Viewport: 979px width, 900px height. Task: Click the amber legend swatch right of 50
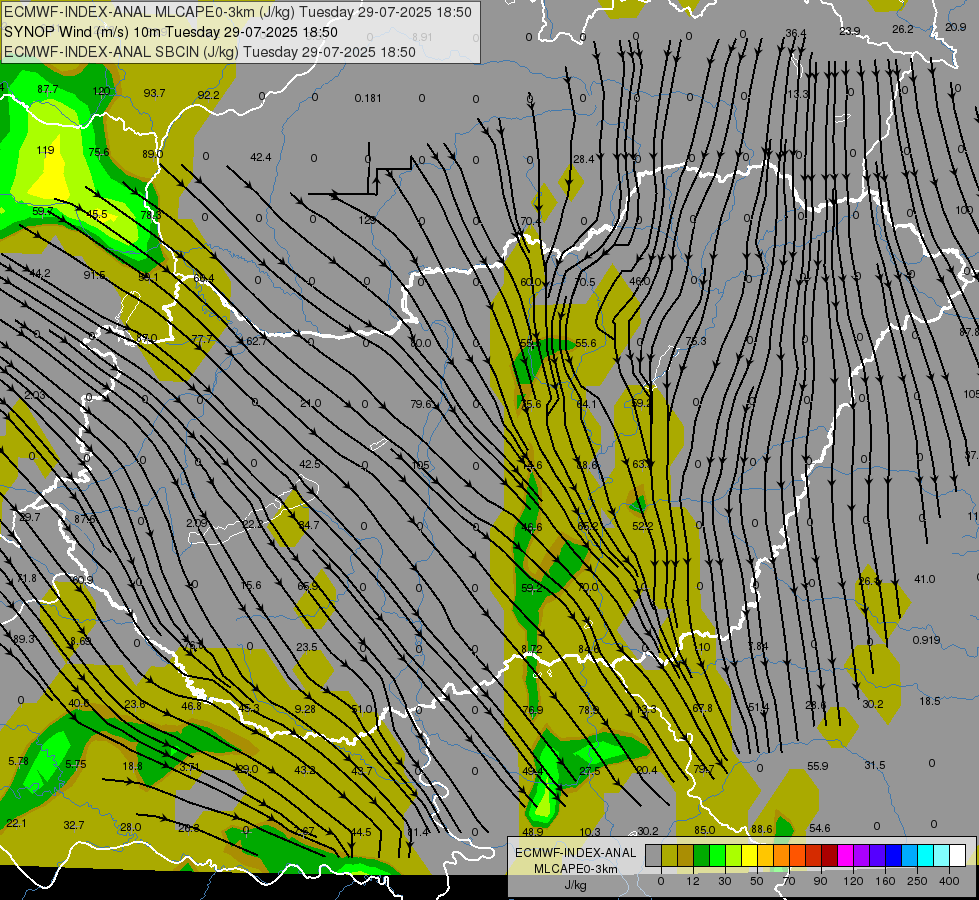click(x=765, y=855)
